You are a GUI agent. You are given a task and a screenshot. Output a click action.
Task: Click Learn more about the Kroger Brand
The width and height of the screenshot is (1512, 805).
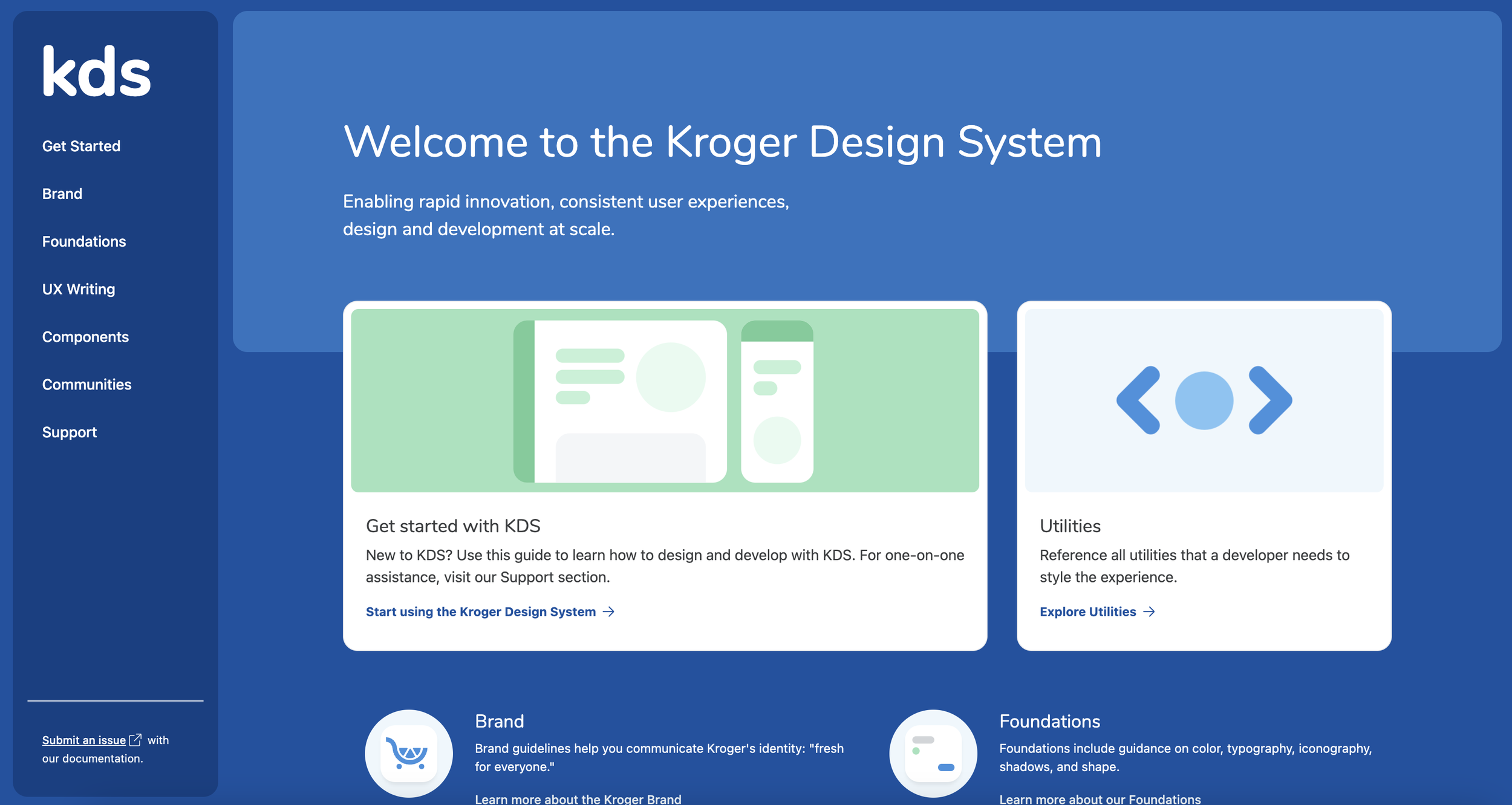point(578,798)
